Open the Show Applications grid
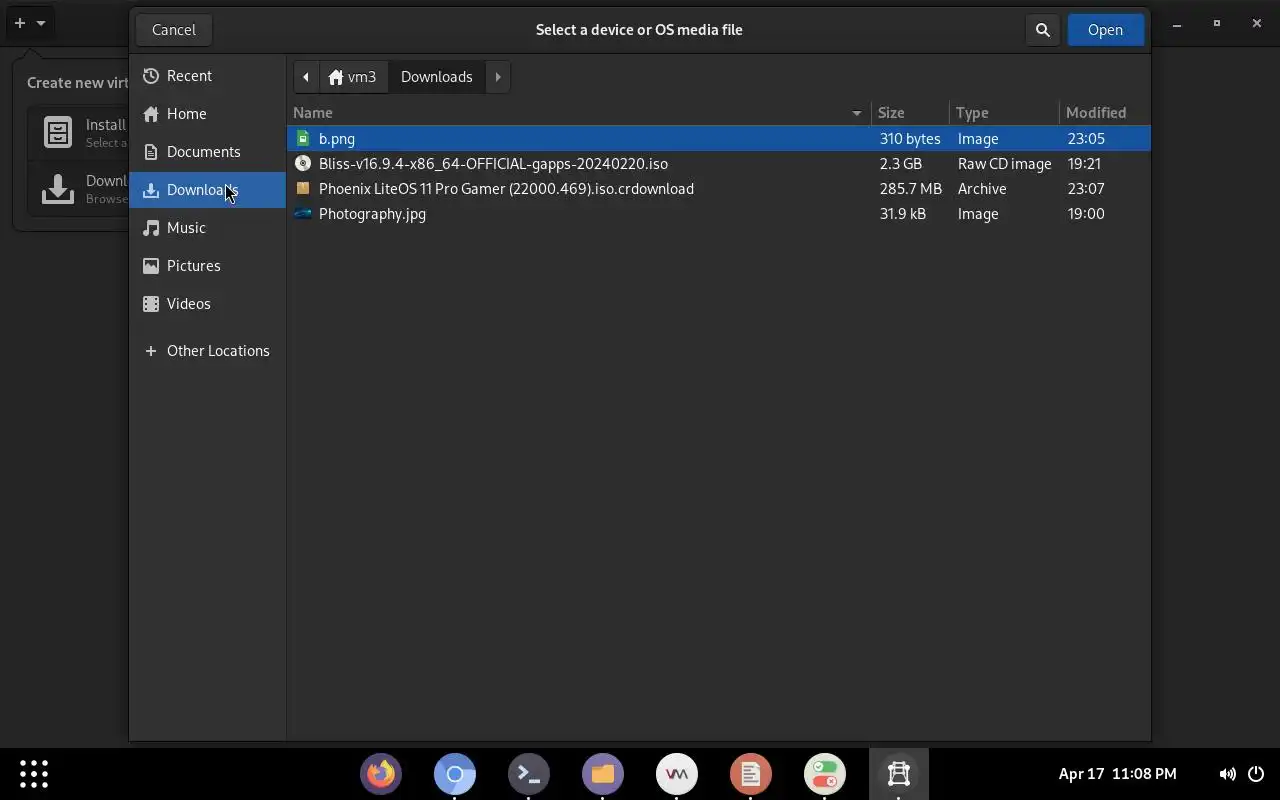 pos(34,774)
